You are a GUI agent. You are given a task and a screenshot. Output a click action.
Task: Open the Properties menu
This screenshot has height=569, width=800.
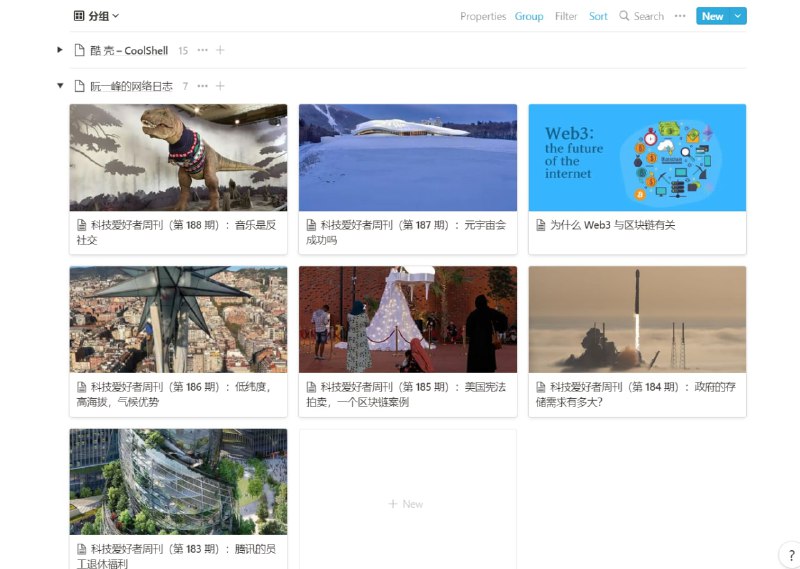(x=483, y=16)
